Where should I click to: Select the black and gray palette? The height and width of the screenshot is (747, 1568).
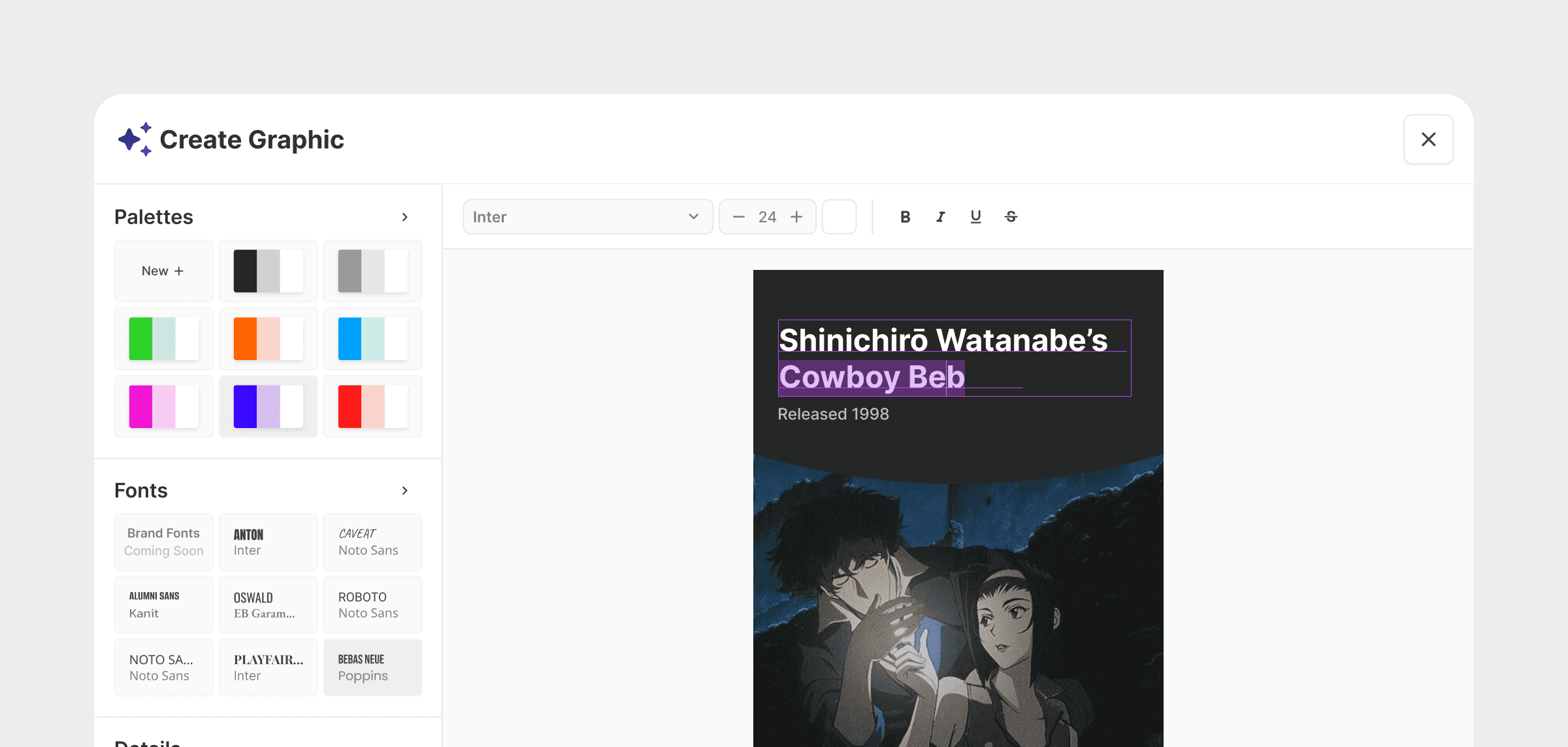click(268, 271)
